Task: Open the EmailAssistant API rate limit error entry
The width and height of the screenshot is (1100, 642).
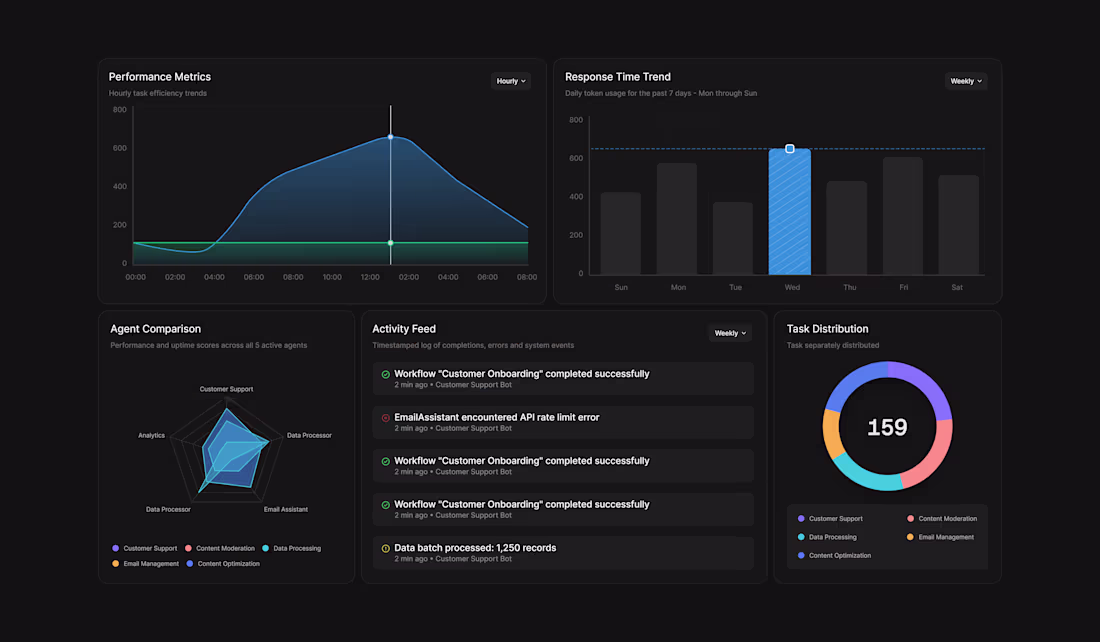Action: click(x=563, y=421)
